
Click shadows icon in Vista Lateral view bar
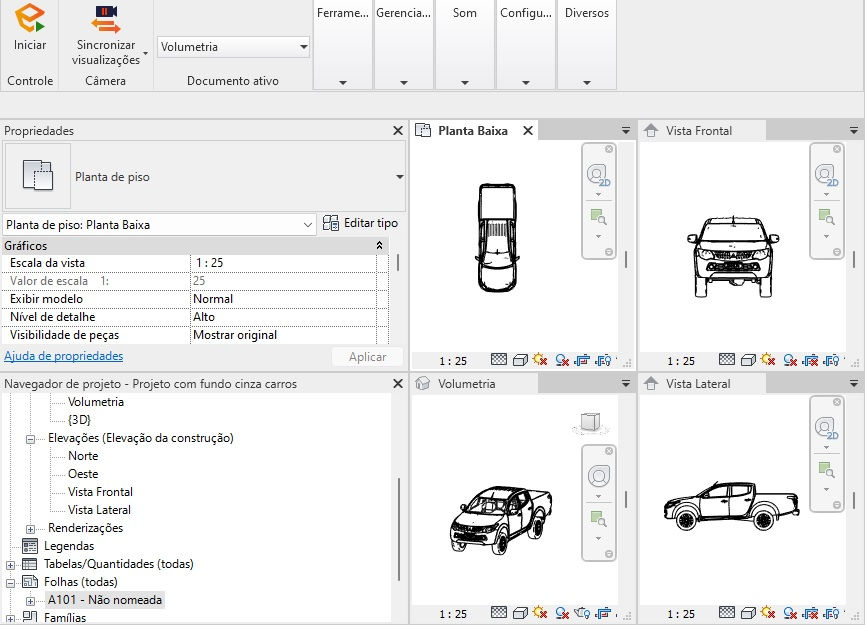[x=790, y=613]
